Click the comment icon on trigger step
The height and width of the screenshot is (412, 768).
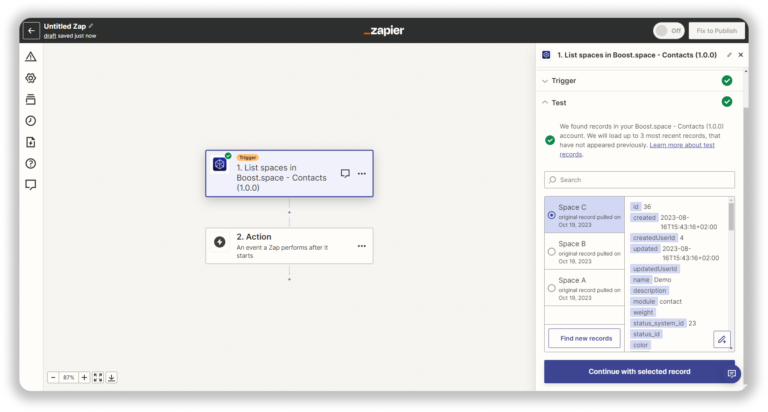click(345, 173)
